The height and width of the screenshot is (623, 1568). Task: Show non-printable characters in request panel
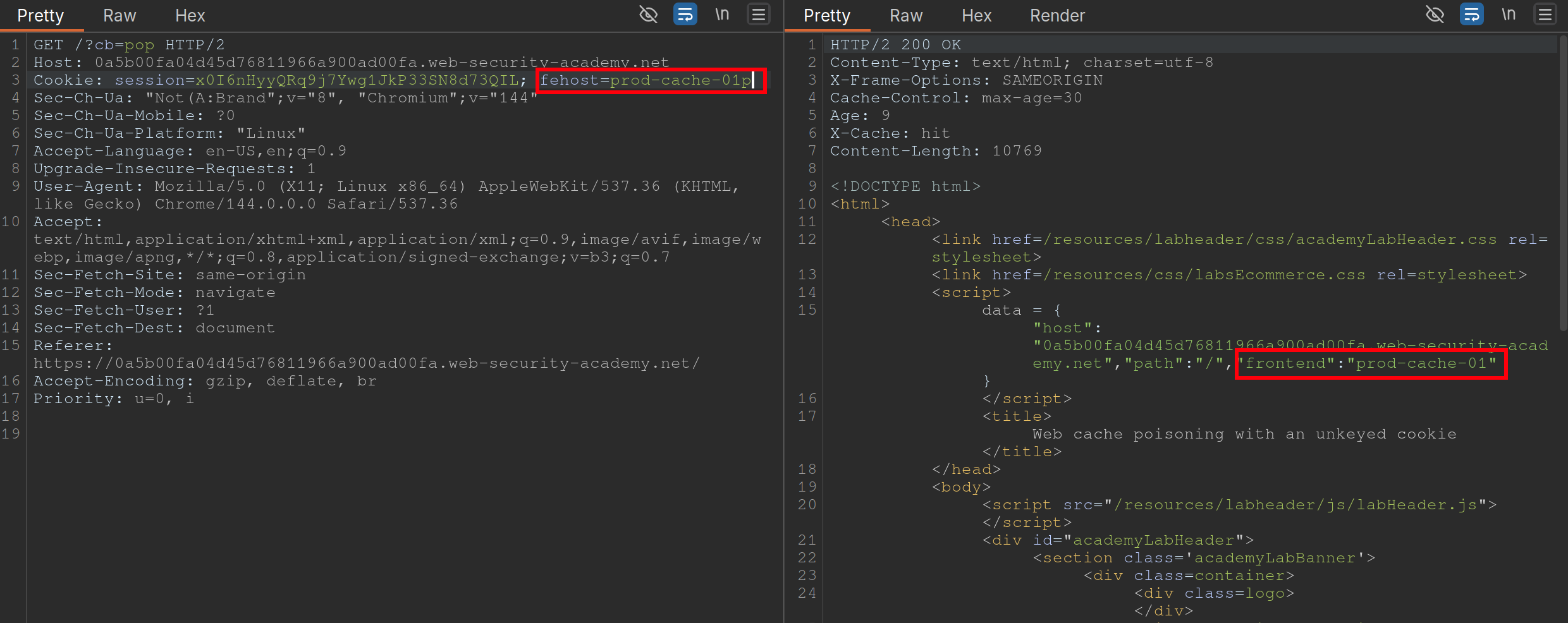point(722,15)
